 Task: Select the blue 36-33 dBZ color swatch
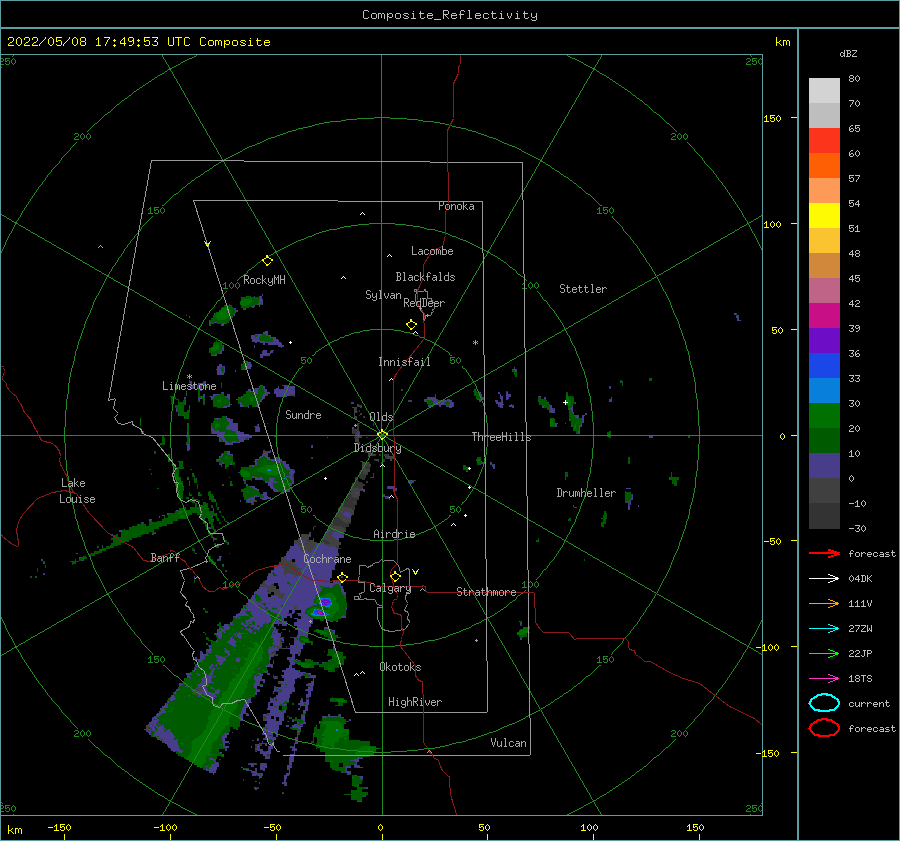[824, 366]
